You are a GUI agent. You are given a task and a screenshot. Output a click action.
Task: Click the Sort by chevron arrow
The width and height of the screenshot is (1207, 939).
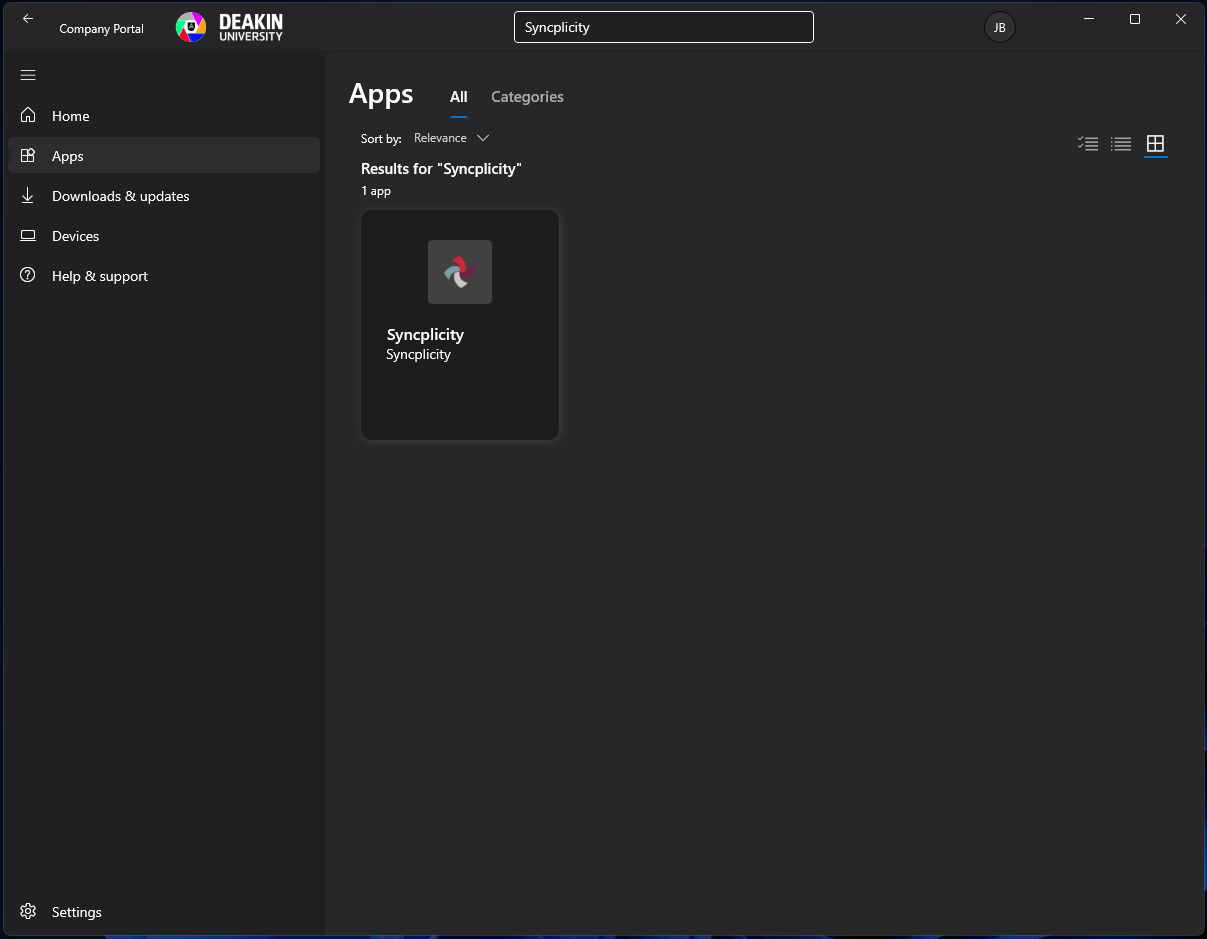point(483,138)
